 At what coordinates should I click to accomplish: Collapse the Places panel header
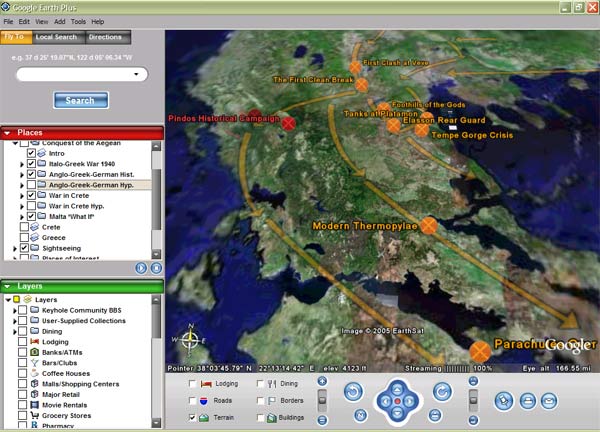tap(7, 133)
